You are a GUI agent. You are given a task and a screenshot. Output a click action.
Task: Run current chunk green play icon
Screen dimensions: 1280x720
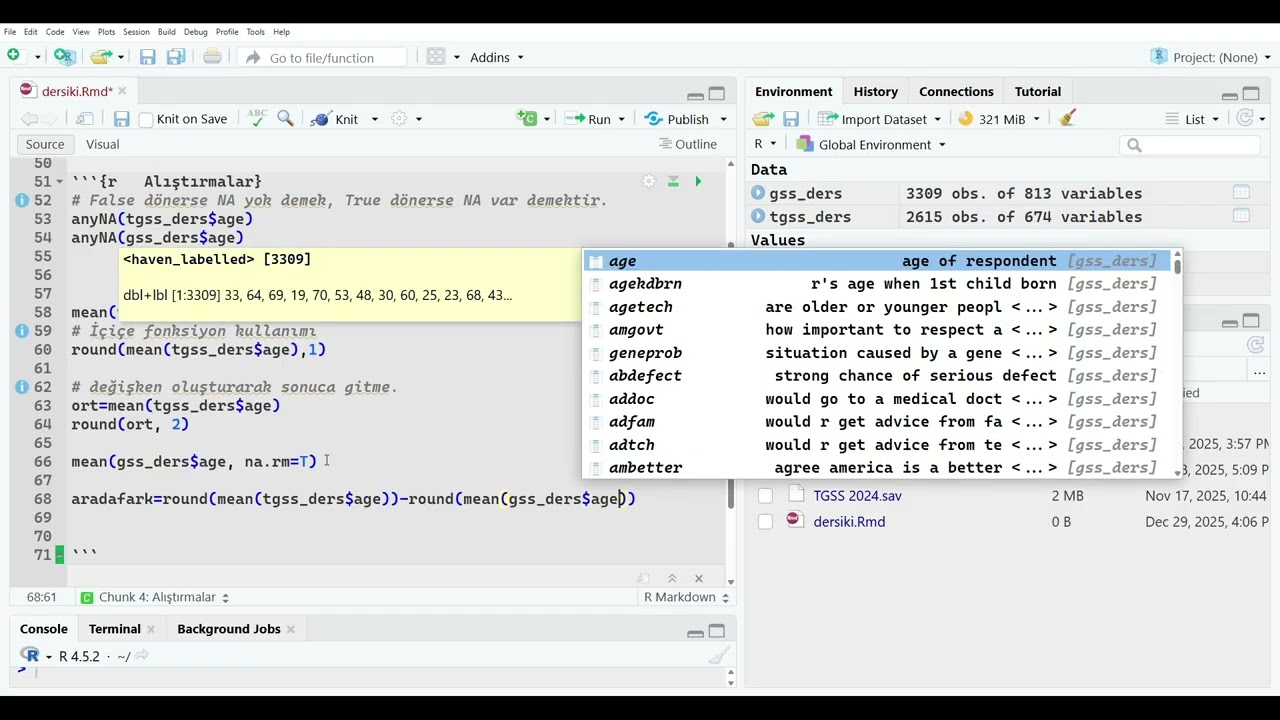(x=698, y=181)
